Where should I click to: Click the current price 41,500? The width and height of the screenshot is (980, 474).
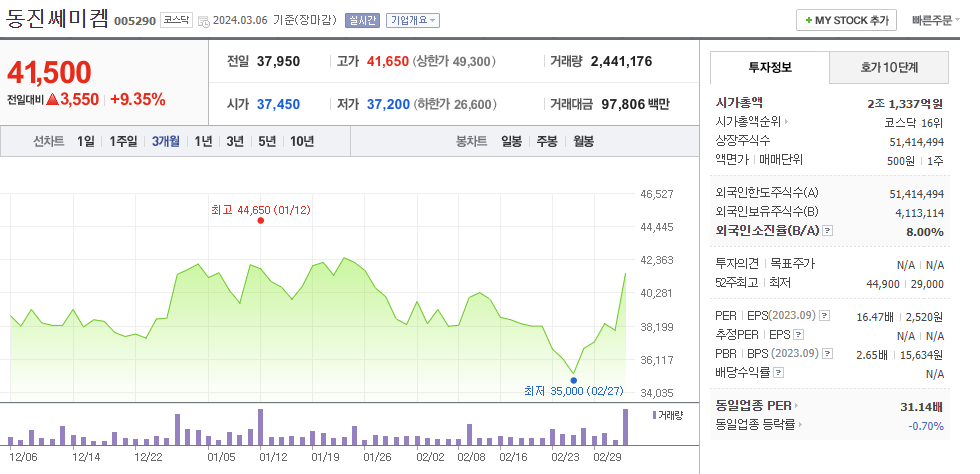point(49,73)
